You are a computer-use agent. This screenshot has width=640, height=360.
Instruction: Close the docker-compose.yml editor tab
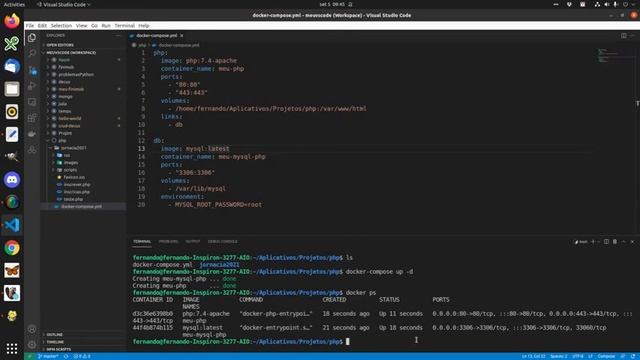point(182,36)
